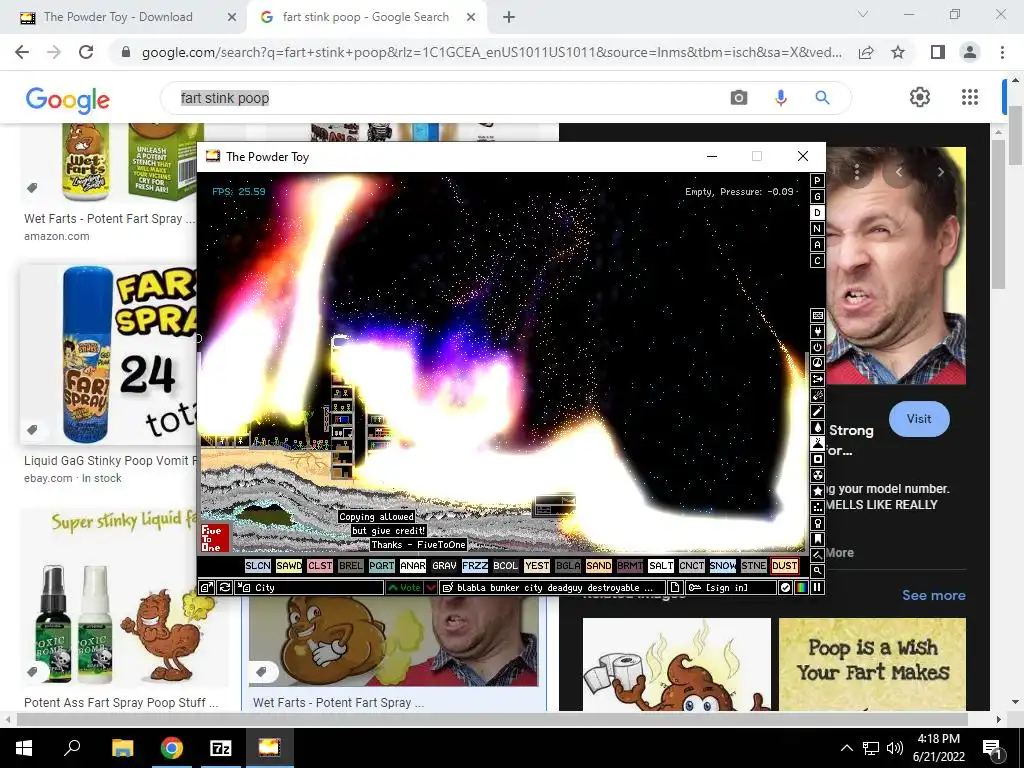Image resolution: width=1024 pixels, height=768 pixels.
Task: Open File Explorer from the taskbar
Action: coord(122,748)
